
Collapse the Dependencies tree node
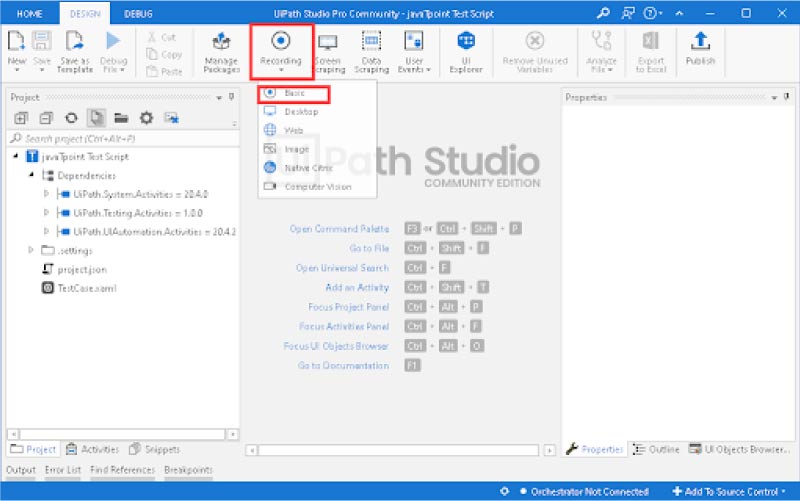click(x=32, y=175)
